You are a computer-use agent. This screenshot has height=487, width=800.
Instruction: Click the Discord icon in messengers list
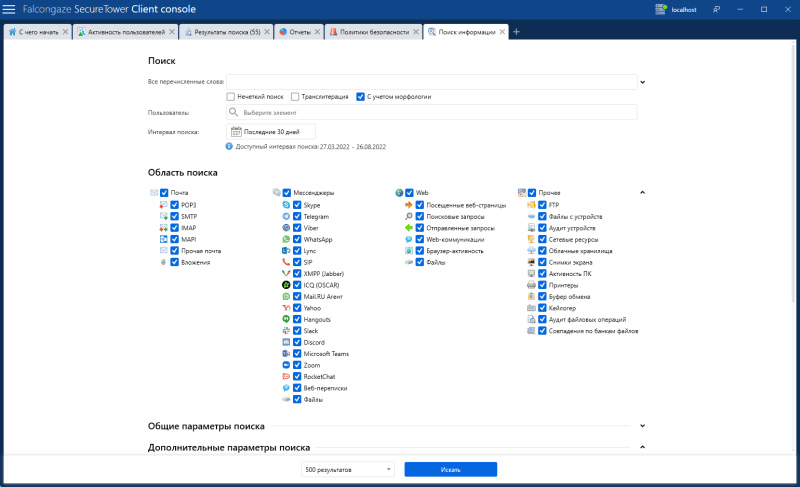tap(285, 342)
